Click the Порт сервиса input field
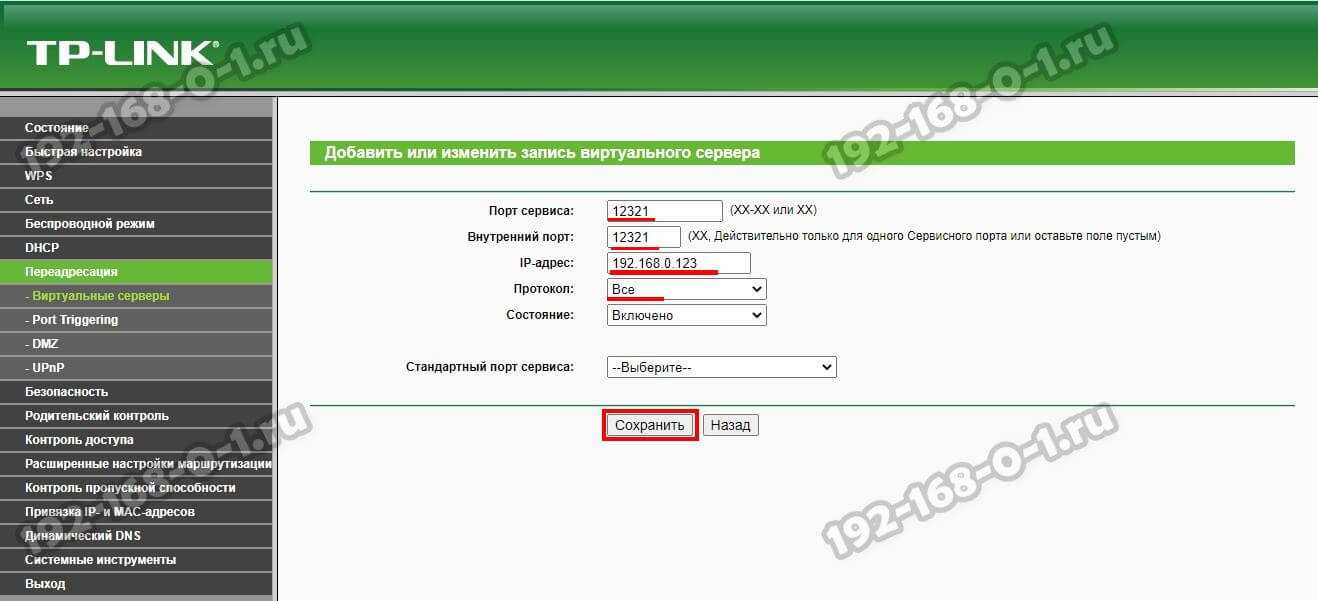Viewport: 1318px width, 601px height. tap(664, 211)
